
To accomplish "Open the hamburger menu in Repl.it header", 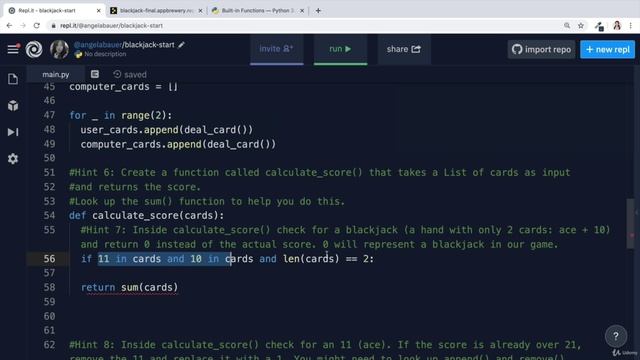I will (13, 49).
